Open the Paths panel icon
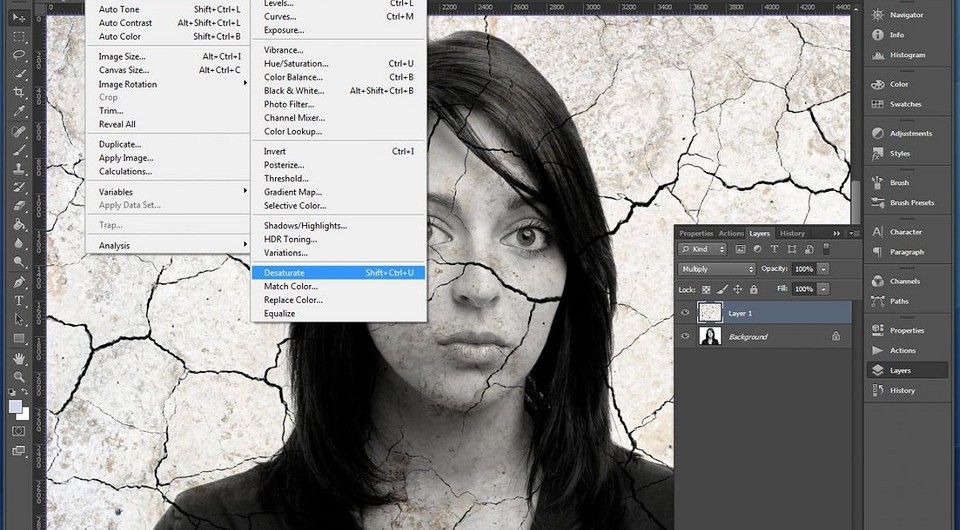This screenshot has width=960, height=530. pyautogui.click(x=876, y=301)
